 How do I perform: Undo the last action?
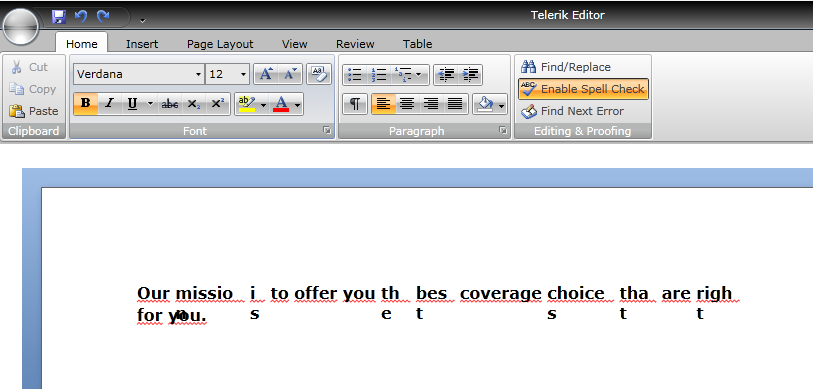point(81,17)
